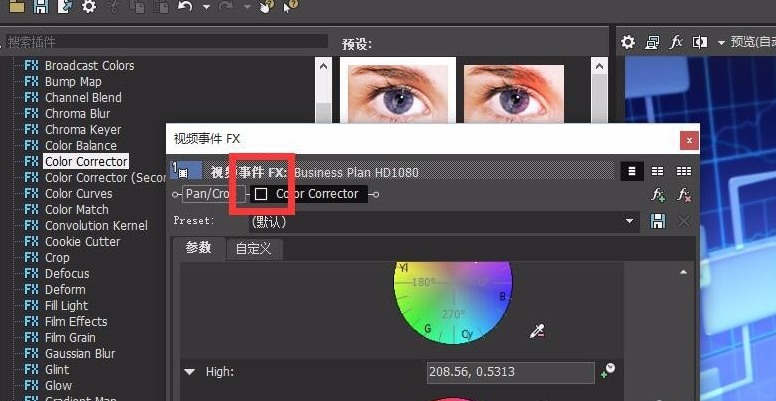
Task: Click plugin list scrollbar up arrow
Action: [323, 66]
